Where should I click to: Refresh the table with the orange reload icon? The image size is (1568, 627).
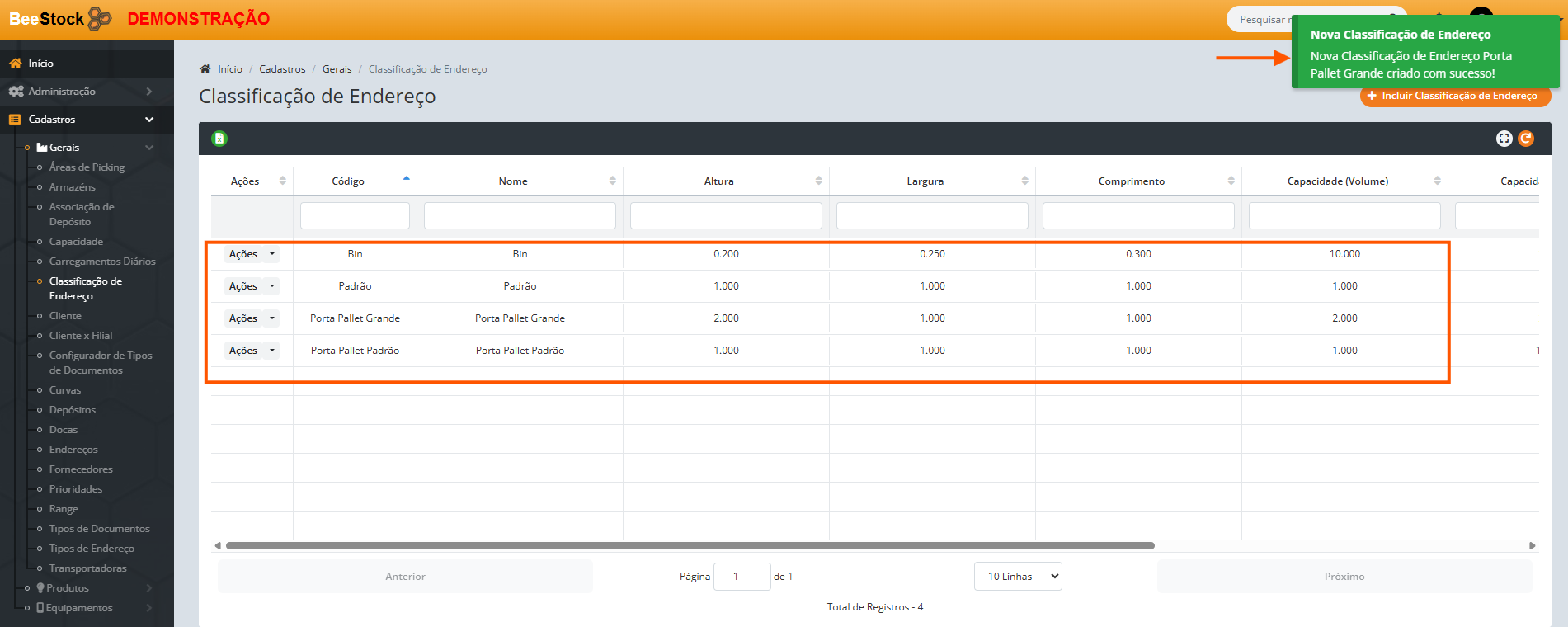point(1526,139)
